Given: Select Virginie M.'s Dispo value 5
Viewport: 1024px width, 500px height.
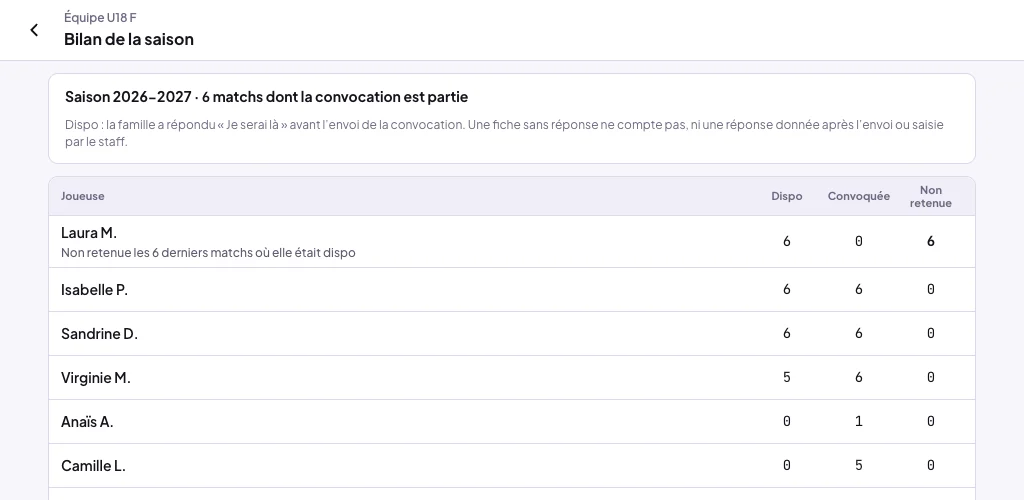Looking at the screenshot, I should click(786, 377).
